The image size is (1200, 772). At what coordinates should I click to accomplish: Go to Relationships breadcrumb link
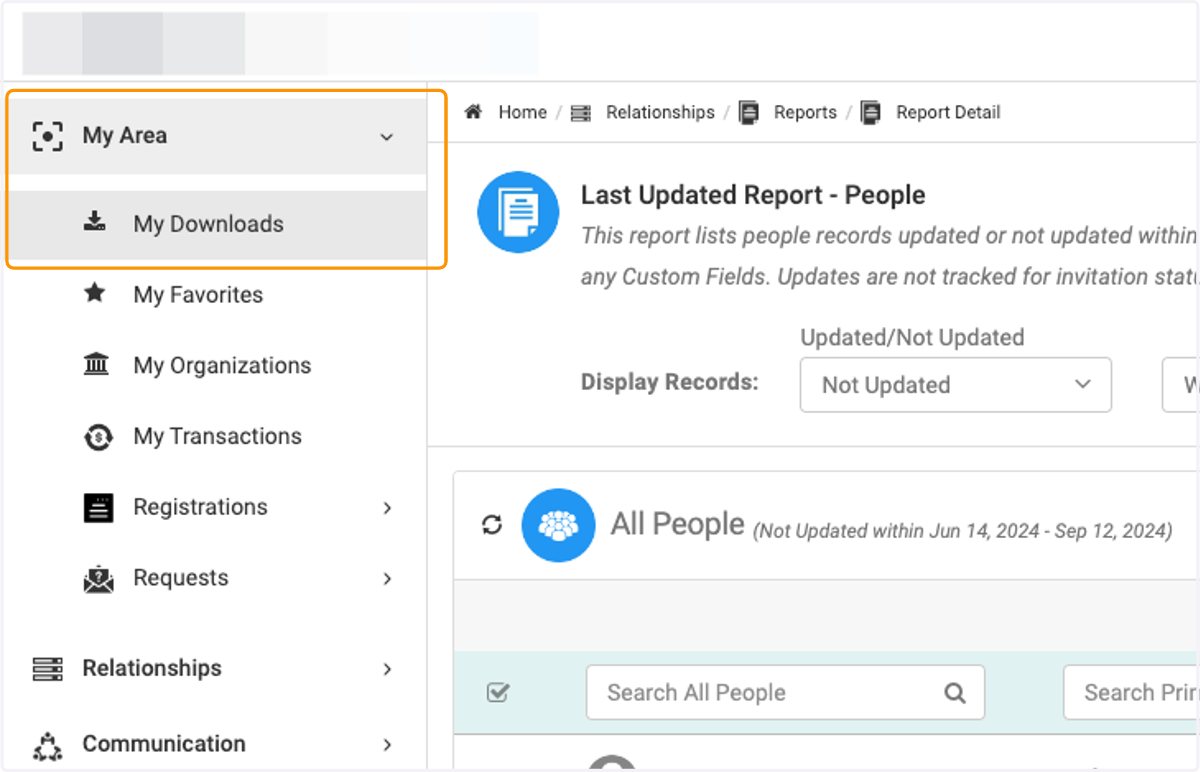(x=660, y=112)
